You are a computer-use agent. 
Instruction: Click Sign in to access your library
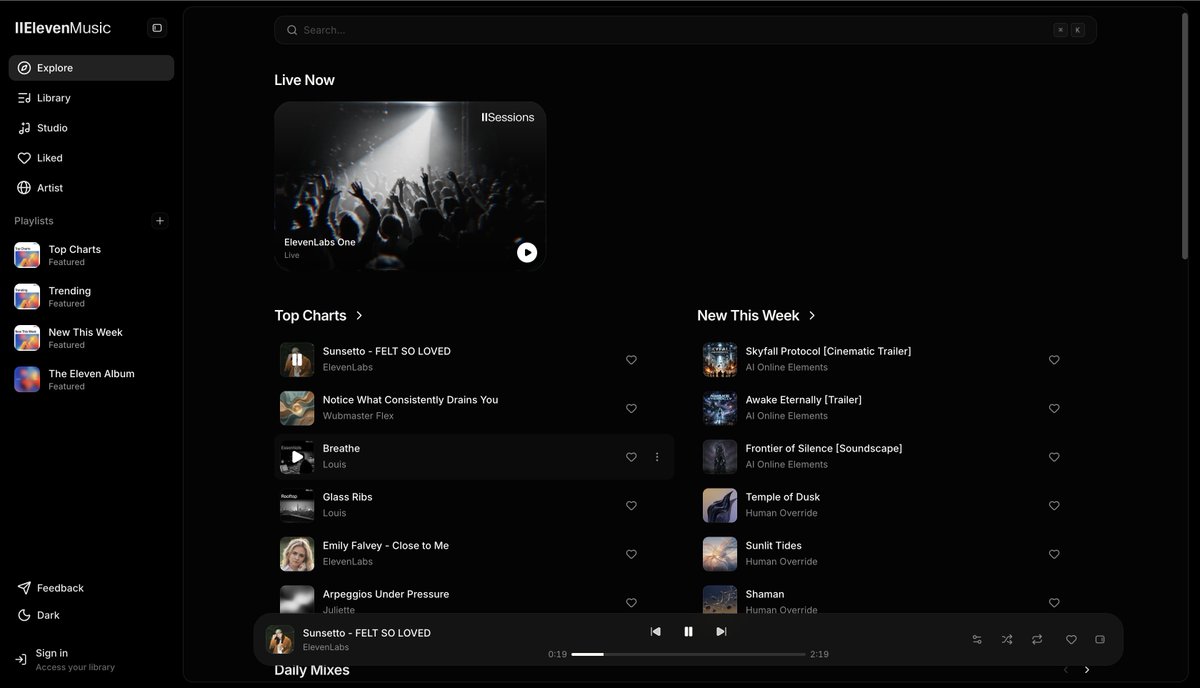click(91, 659)
